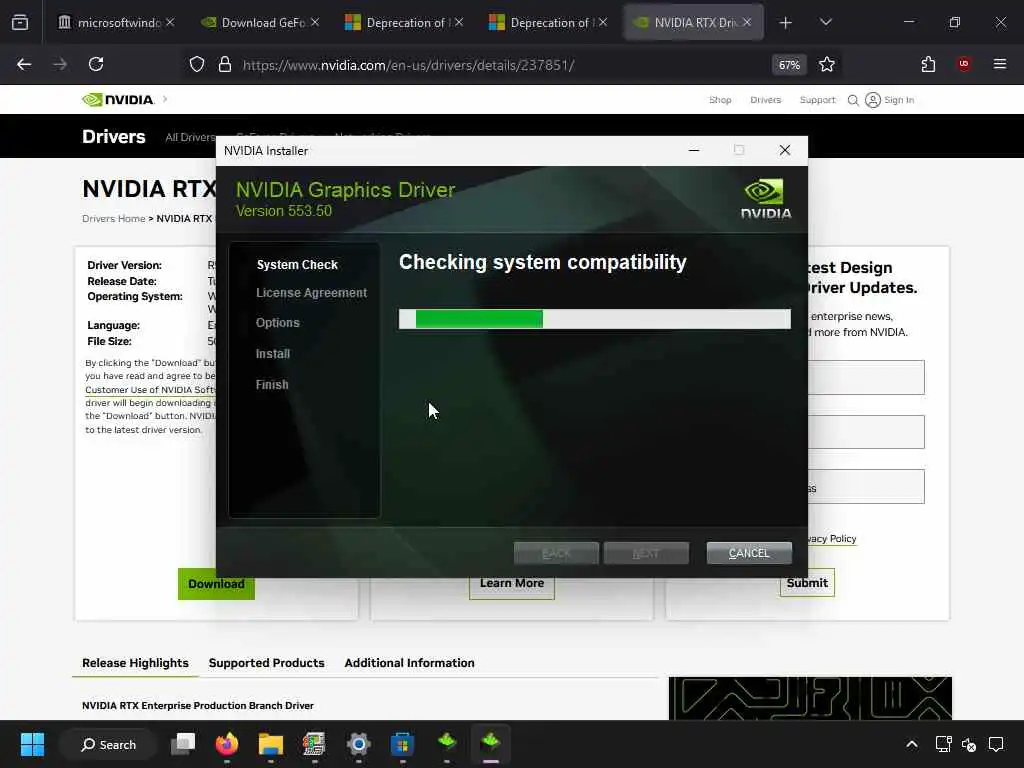Click the CANCEL button in NVIDIA Installer
The image size is (1024, 768).
pos(749,553)
